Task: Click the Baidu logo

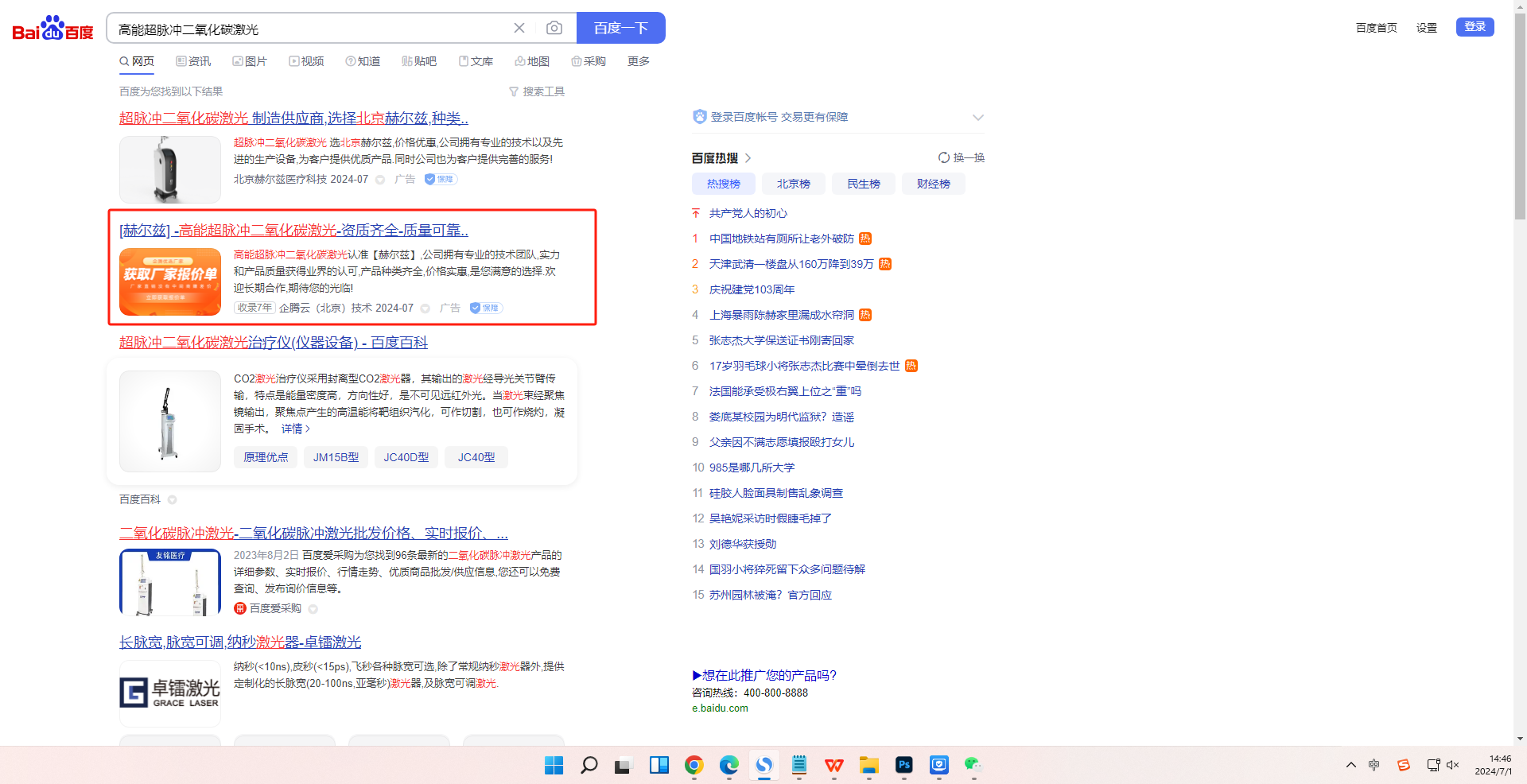Action: click(x=52, y=29)
